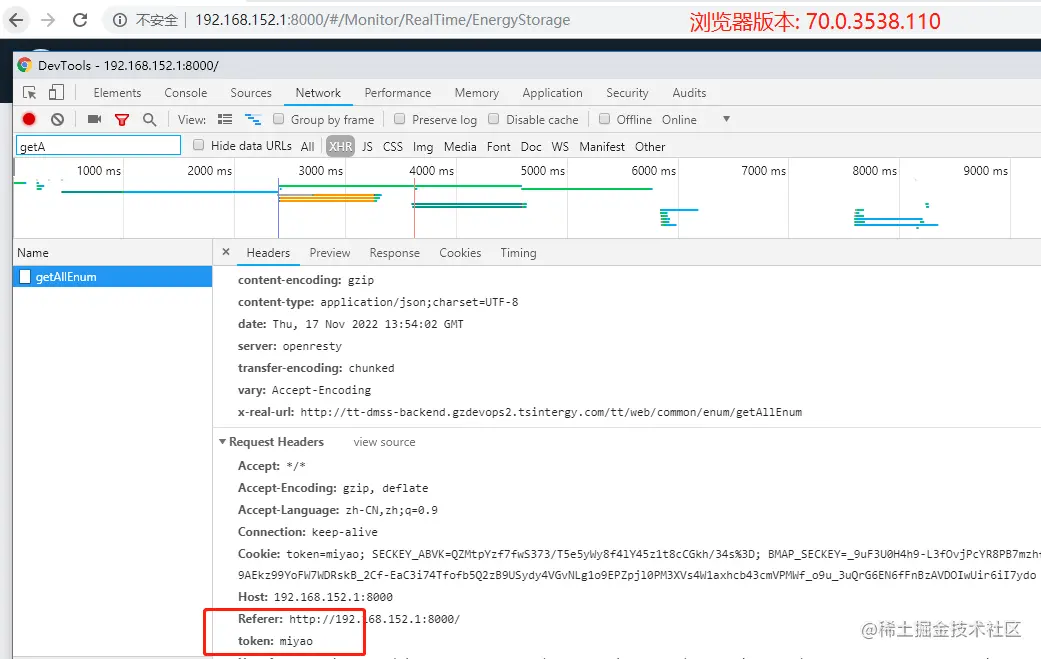Toggle the network requests filter icon

coord(121,119)
